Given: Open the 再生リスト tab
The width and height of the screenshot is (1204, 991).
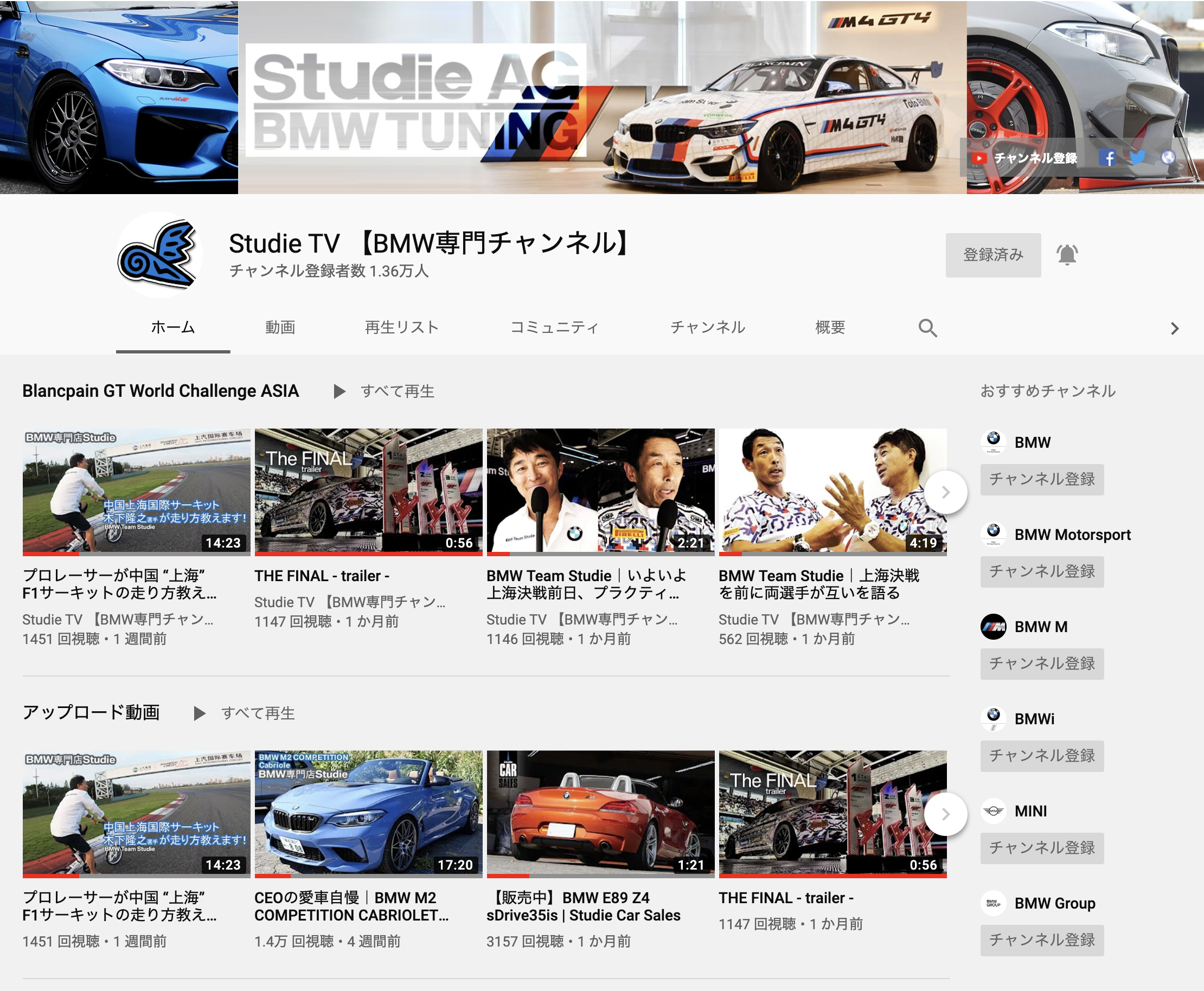Looking at the screenshot, I should pyautogui.click(x=401, y=327).
